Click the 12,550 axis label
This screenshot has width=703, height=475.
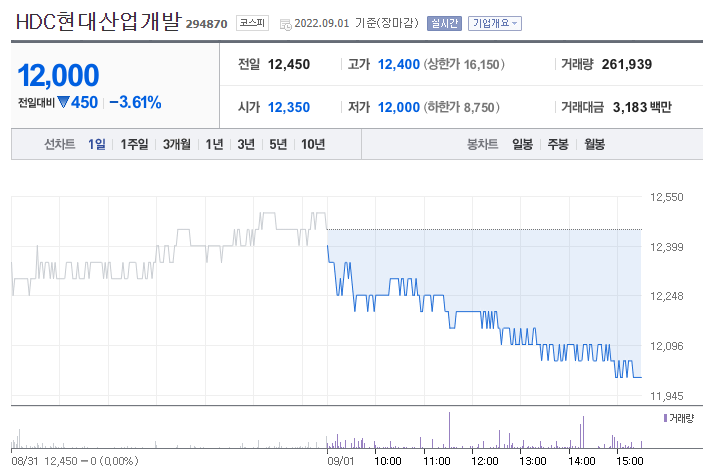[x=667, y=197]
